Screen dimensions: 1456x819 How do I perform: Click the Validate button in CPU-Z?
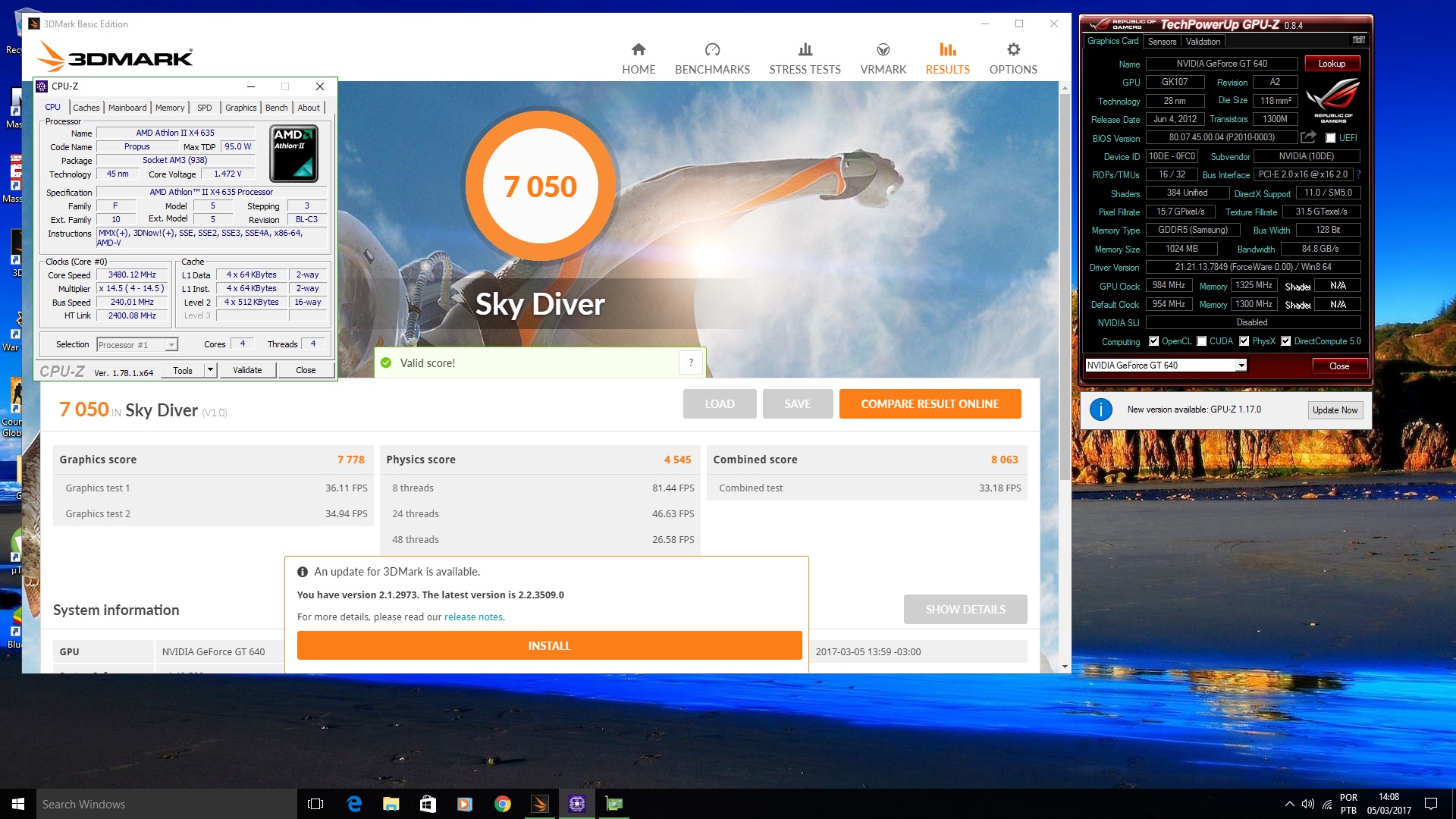247,370
